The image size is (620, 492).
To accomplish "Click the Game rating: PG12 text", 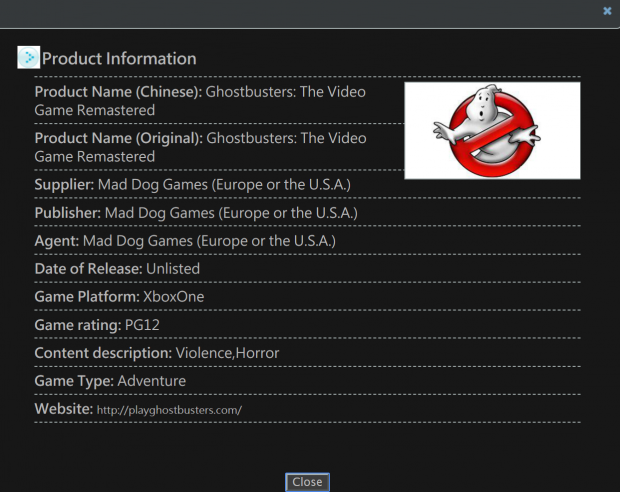I will click(x=97, y=325).
